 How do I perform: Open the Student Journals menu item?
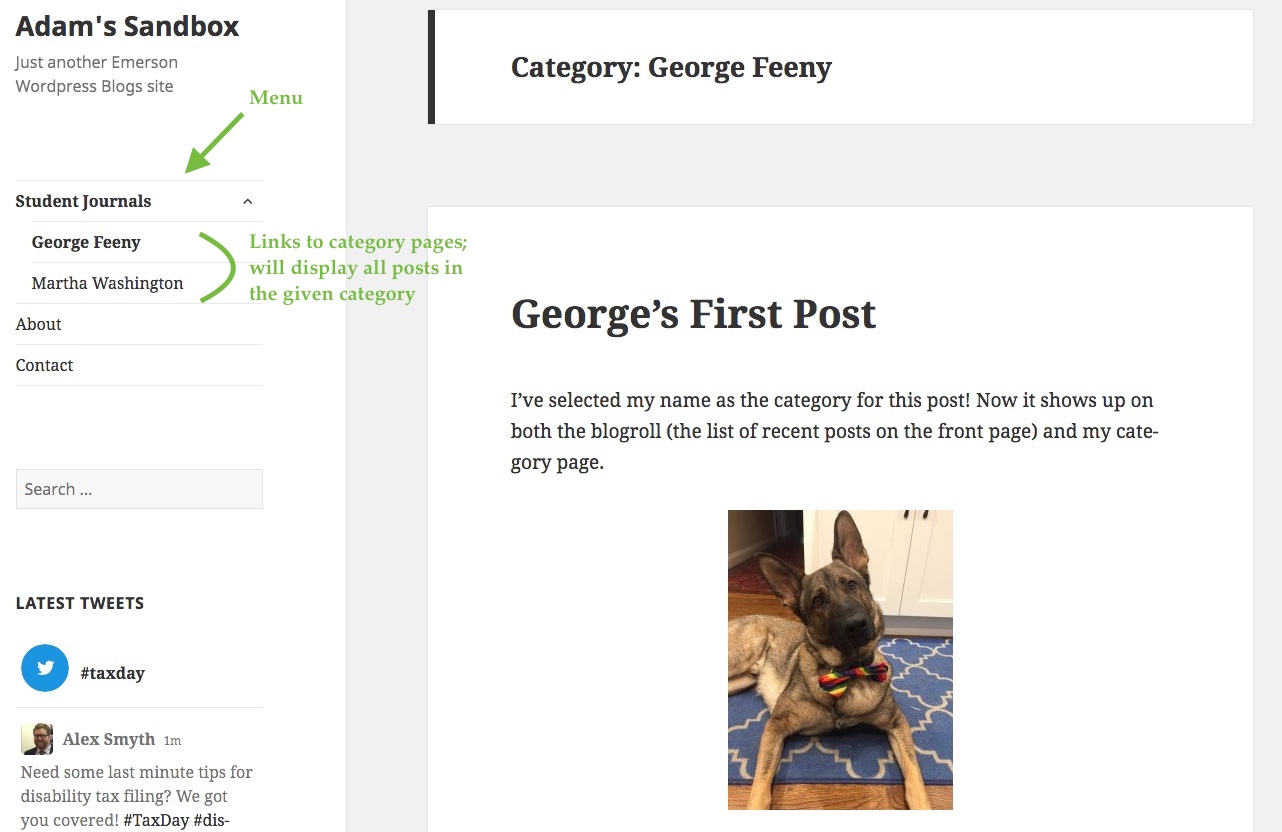(x=83, y=201)
